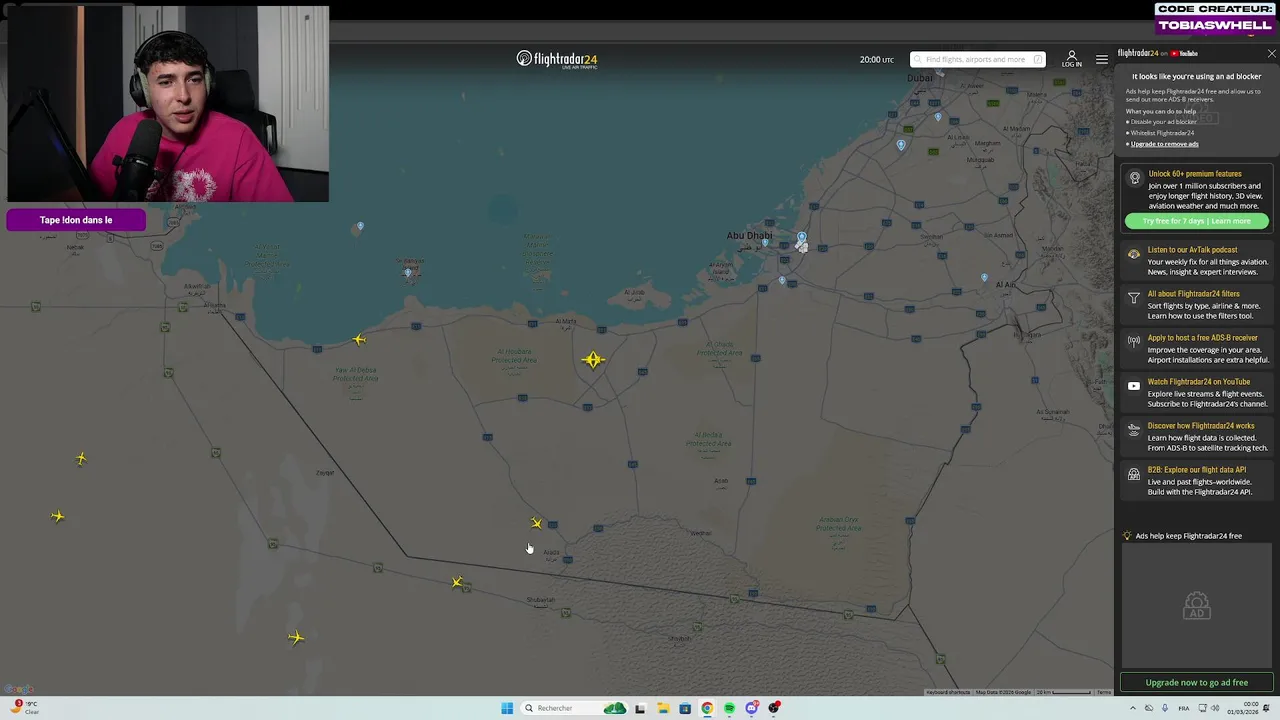Click the building icon for B2B flight data
1280x720 pixels.
coord(1133,474)
